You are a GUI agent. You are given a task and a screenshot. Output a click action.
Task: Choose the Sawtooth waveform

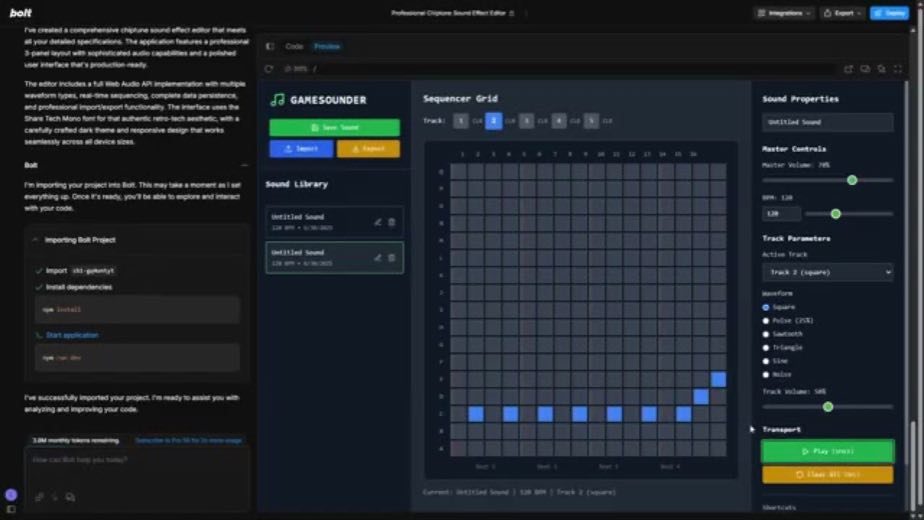(x=765, y=334)
